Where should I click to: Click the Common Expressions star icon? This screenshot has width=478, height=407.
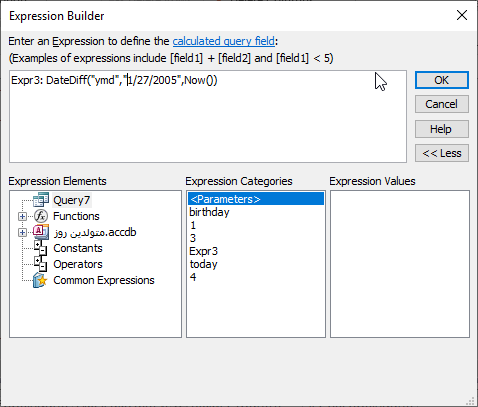click(x=40, y=280)
